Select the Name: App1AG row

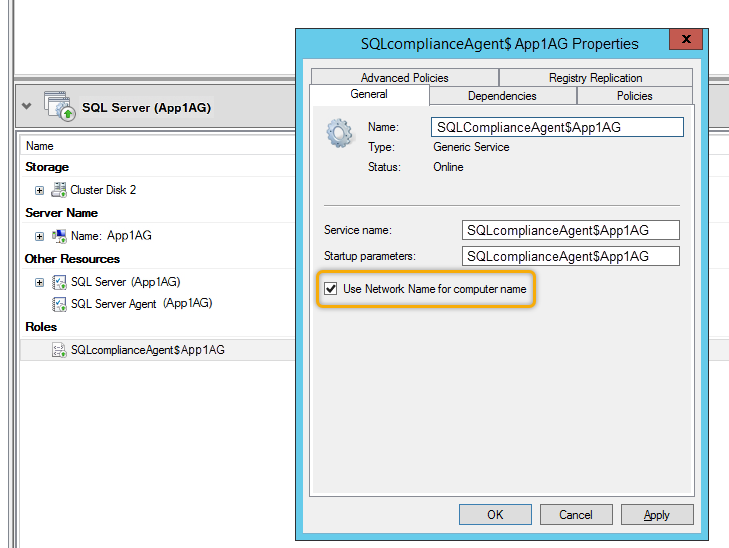158,236
